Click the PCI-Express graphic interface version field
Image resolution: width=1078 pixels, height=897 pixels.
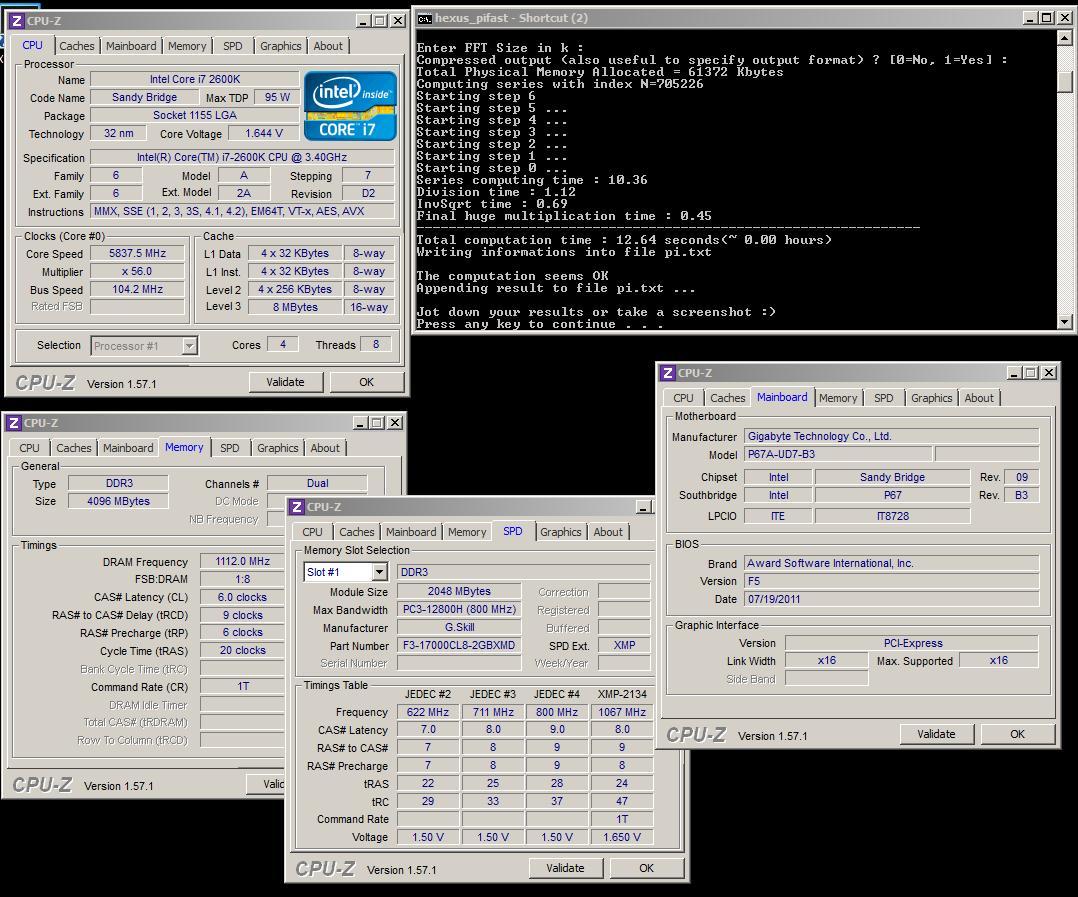click(912, 643)
